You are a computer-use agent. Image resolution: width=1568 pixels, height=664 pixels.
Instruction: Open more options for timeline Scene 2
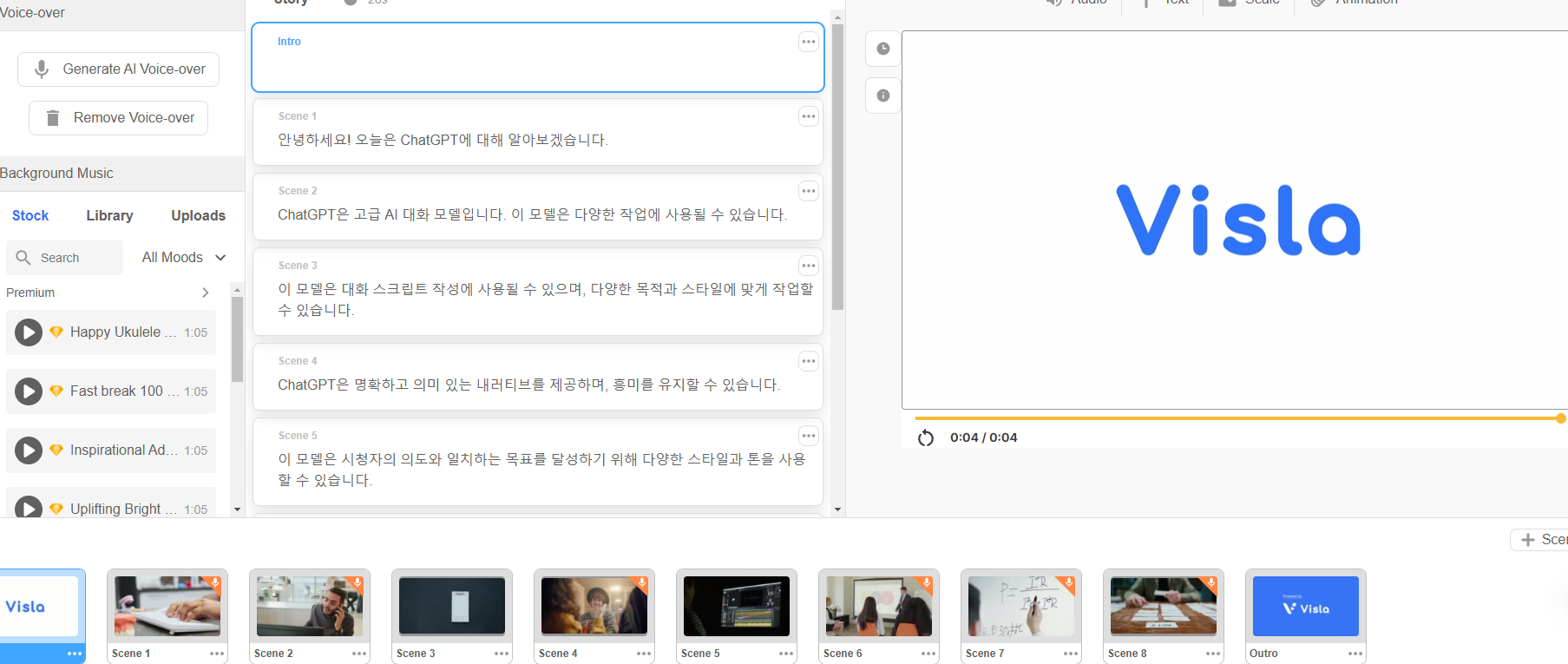click(359, 654)
